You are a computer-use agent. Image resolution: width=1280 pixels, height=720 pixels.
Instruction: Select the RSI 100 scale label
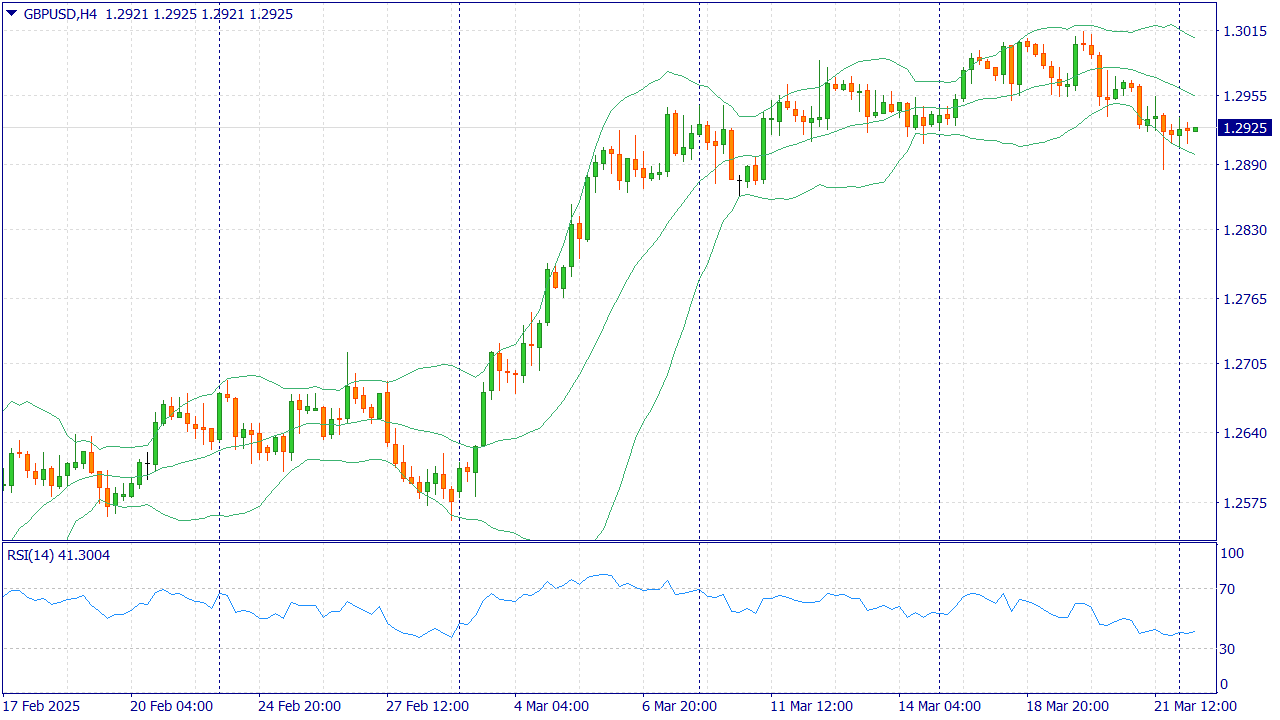pyautogui.click(x=1233, y=554)
